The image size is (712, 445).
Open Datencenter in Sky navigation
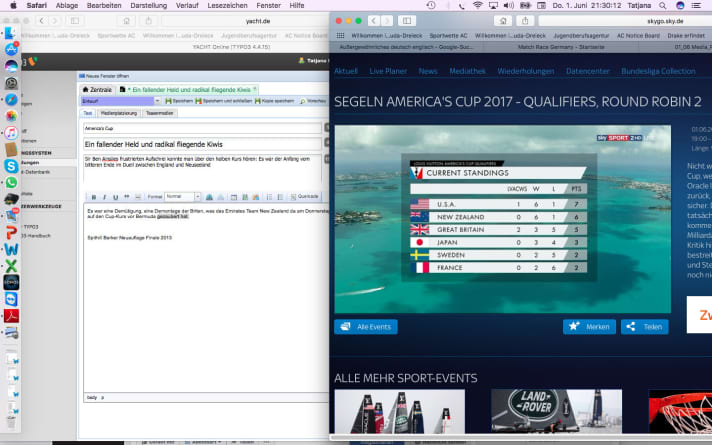[588, 71]
